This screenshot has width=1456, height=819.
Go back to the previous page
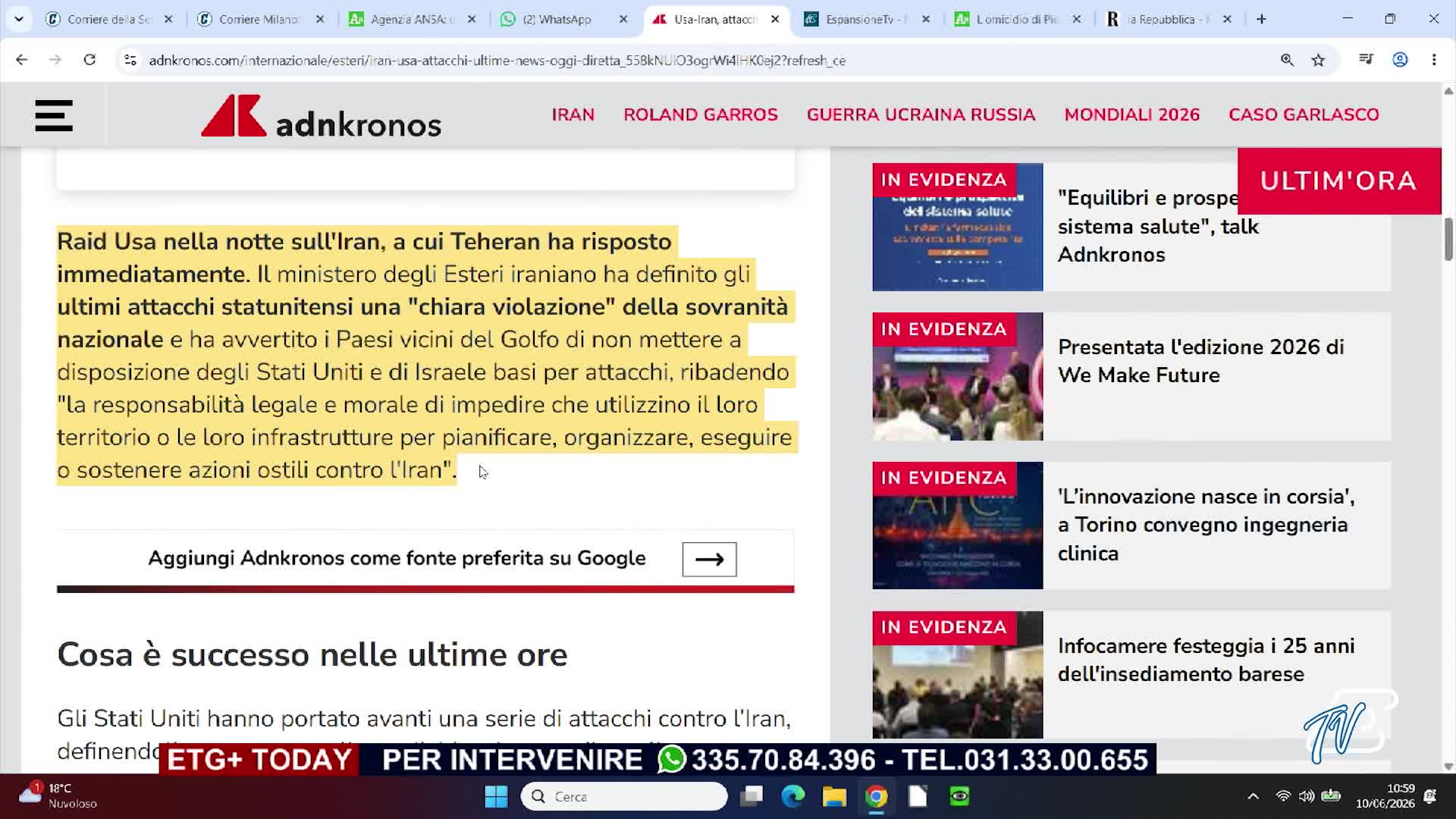pyautogui.click(x=21, y=60)
